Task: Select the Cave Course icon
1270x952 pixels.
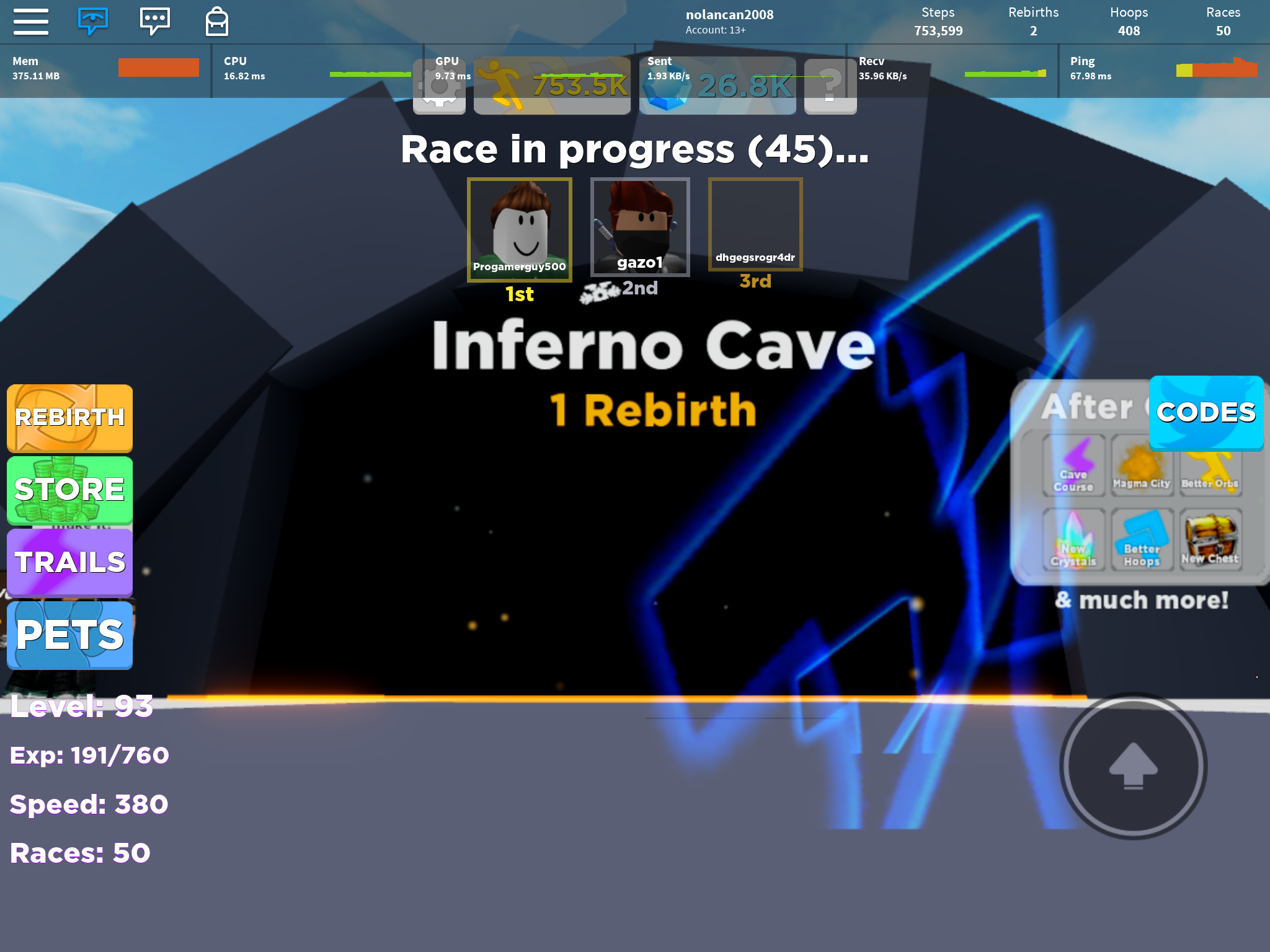Action: [1075, 467]
